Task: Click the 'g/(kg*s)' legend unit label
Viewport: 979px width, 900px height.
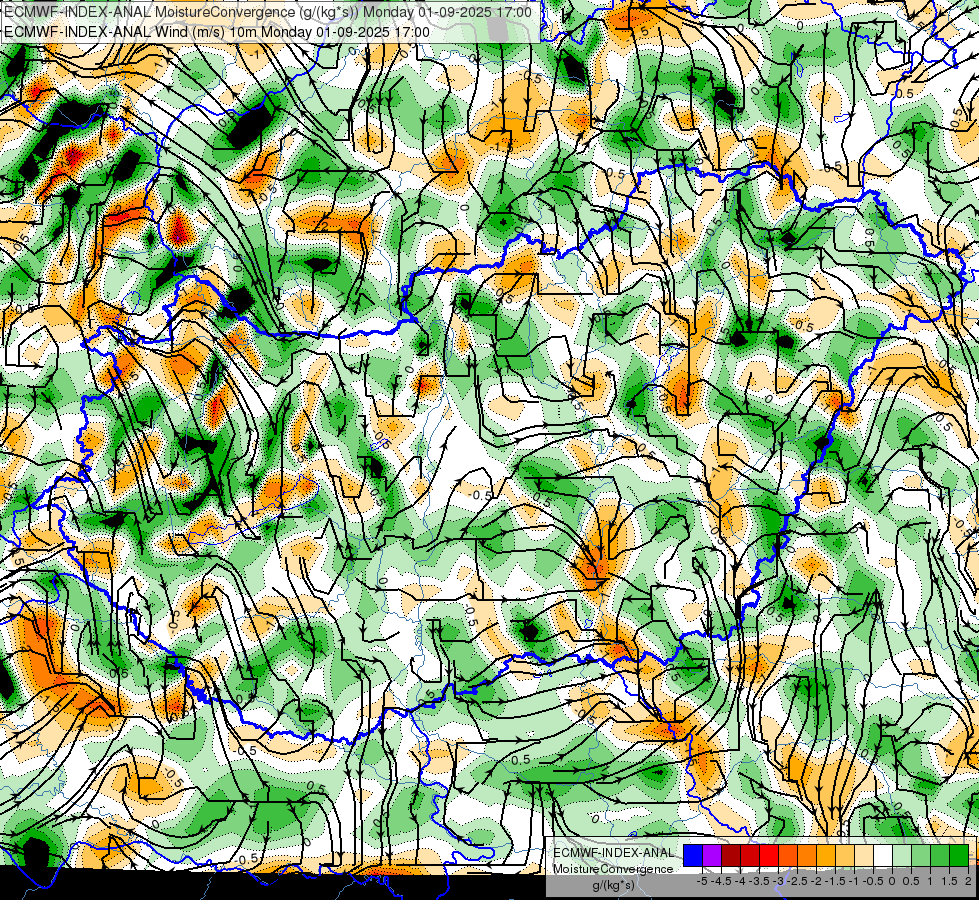Action: (613, 885)
